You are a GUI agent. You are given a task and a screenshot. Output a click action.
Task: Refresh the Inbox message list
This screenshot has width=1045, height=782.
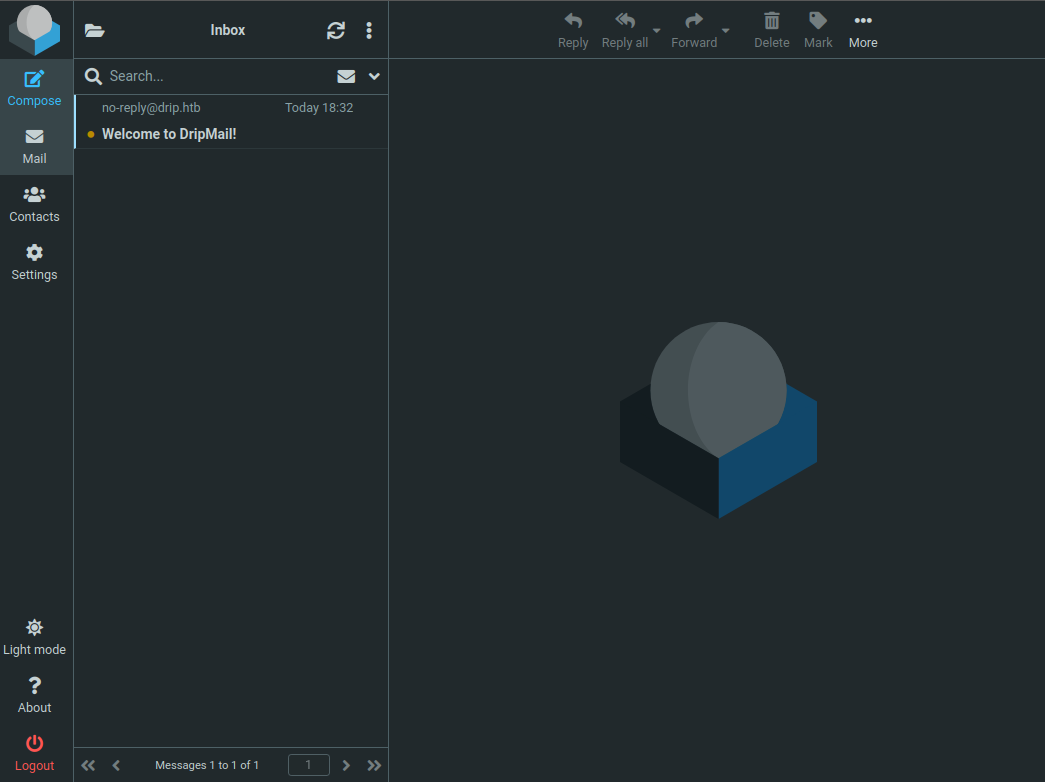point(336,31)
